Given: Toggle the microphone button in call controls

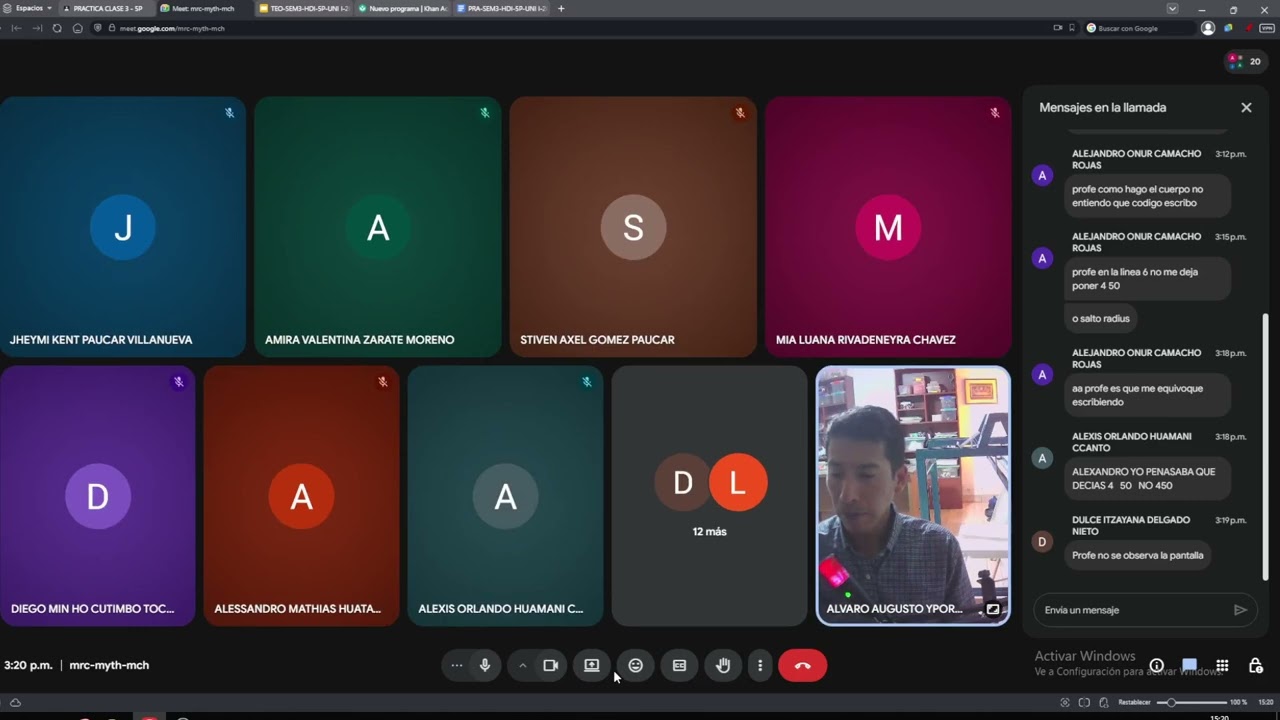Looking at the screenshot, I should (485, 665).
